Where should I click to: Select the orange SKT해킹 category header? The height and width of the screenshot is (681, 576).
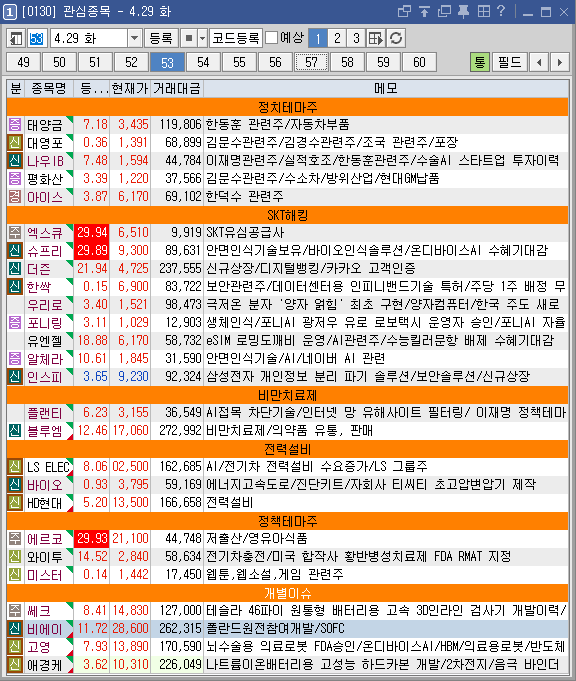(x=287, y=215)
